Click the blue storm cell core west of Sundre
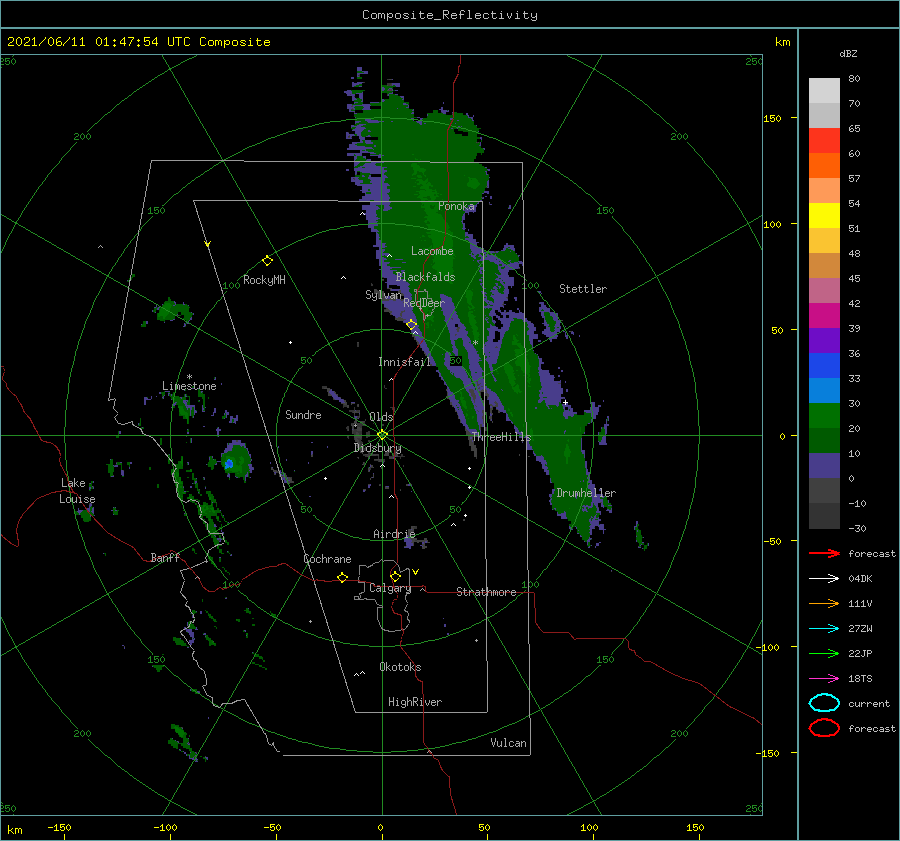Image resolution: width=900 pixels, height=841 pixels. [x=229, y=463]
